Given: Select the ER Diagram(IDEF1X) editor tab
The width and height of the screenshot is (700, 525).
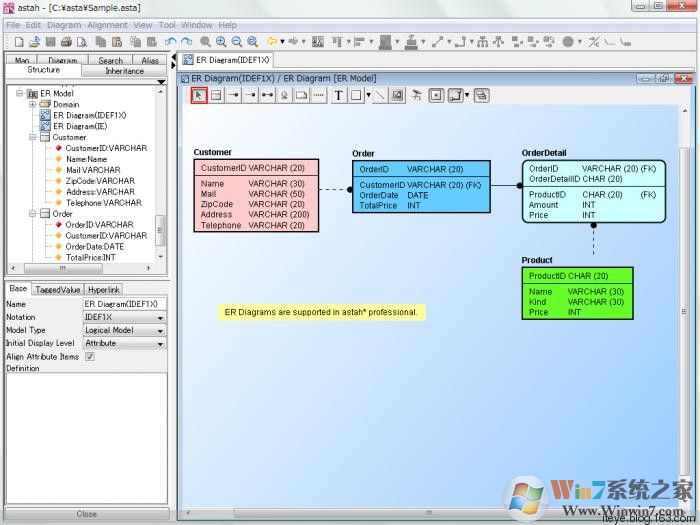Looking at the screenshot, I should click(227, 60).
